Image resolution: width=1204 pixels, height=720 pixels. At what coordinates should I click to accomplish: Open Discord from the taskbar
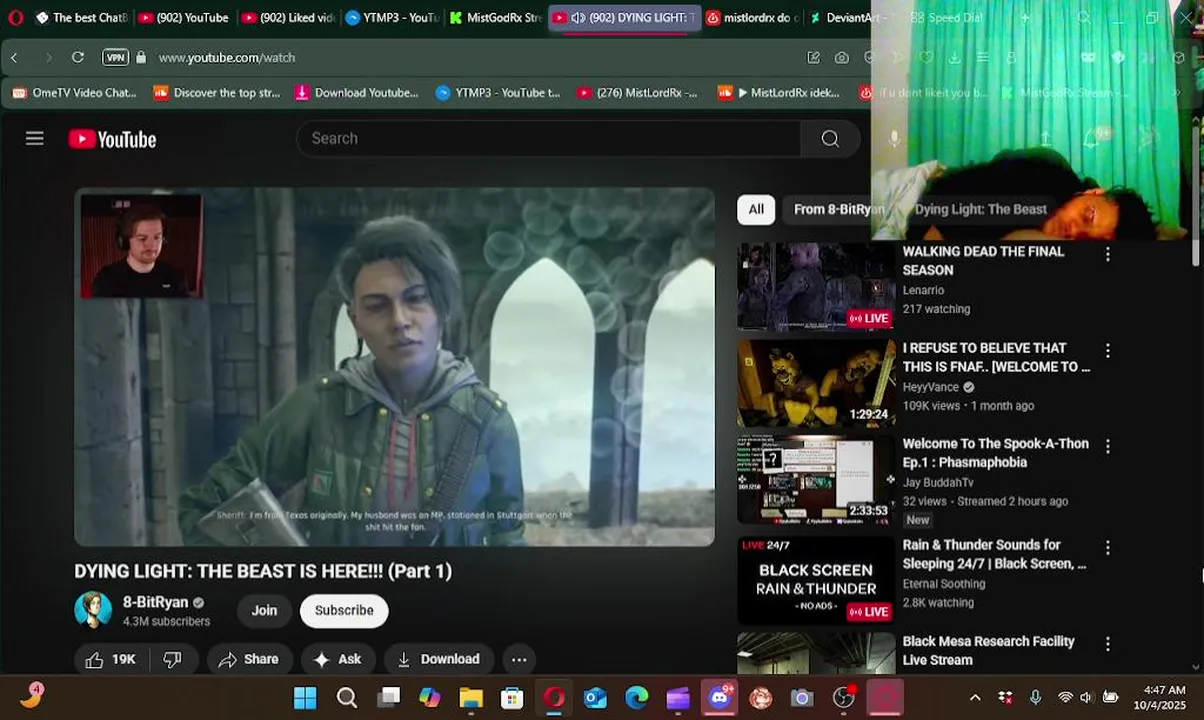[x=720, y=697]
